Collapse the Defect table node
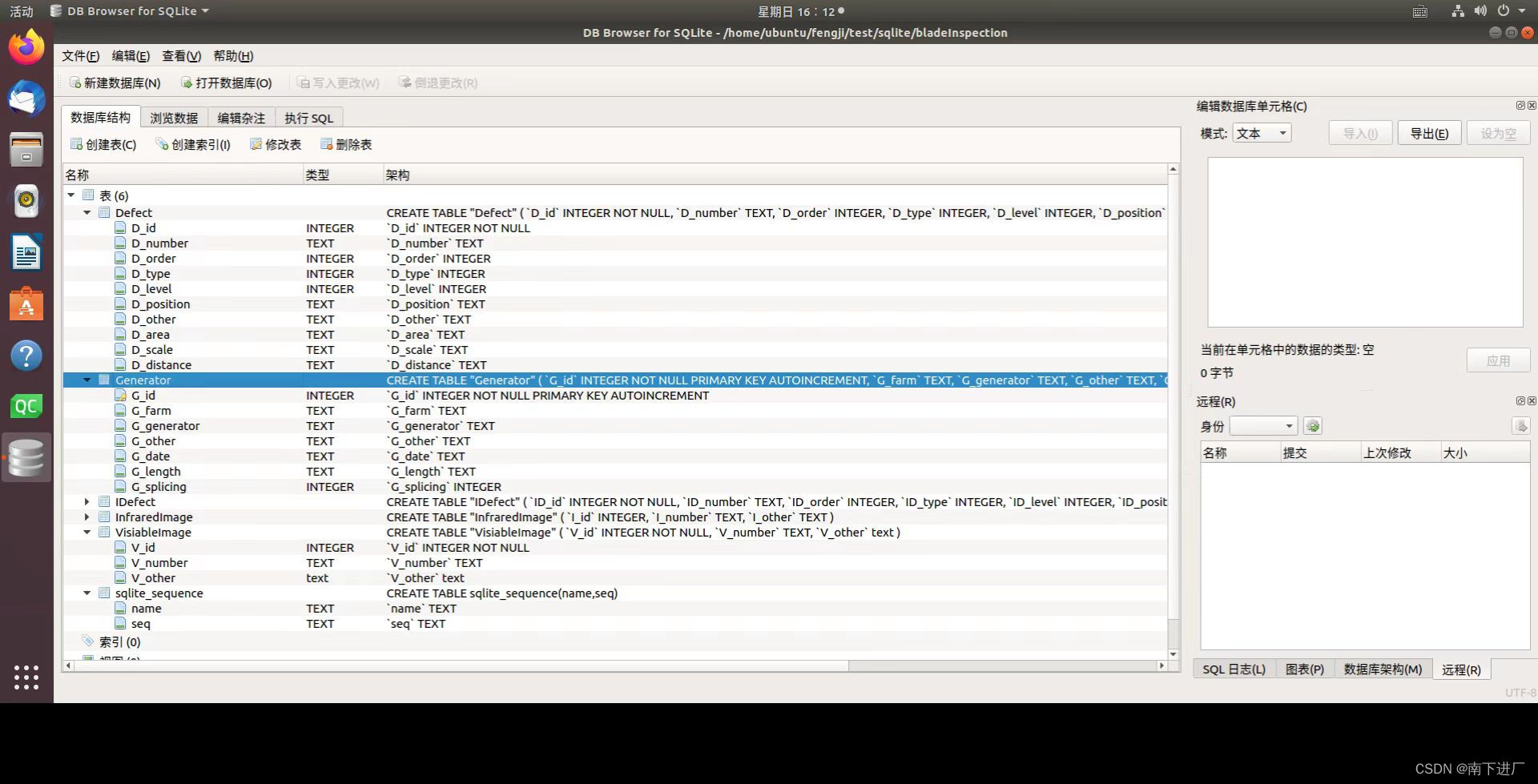This screenshot has height=784, width=1538. (x=87, y=212)
